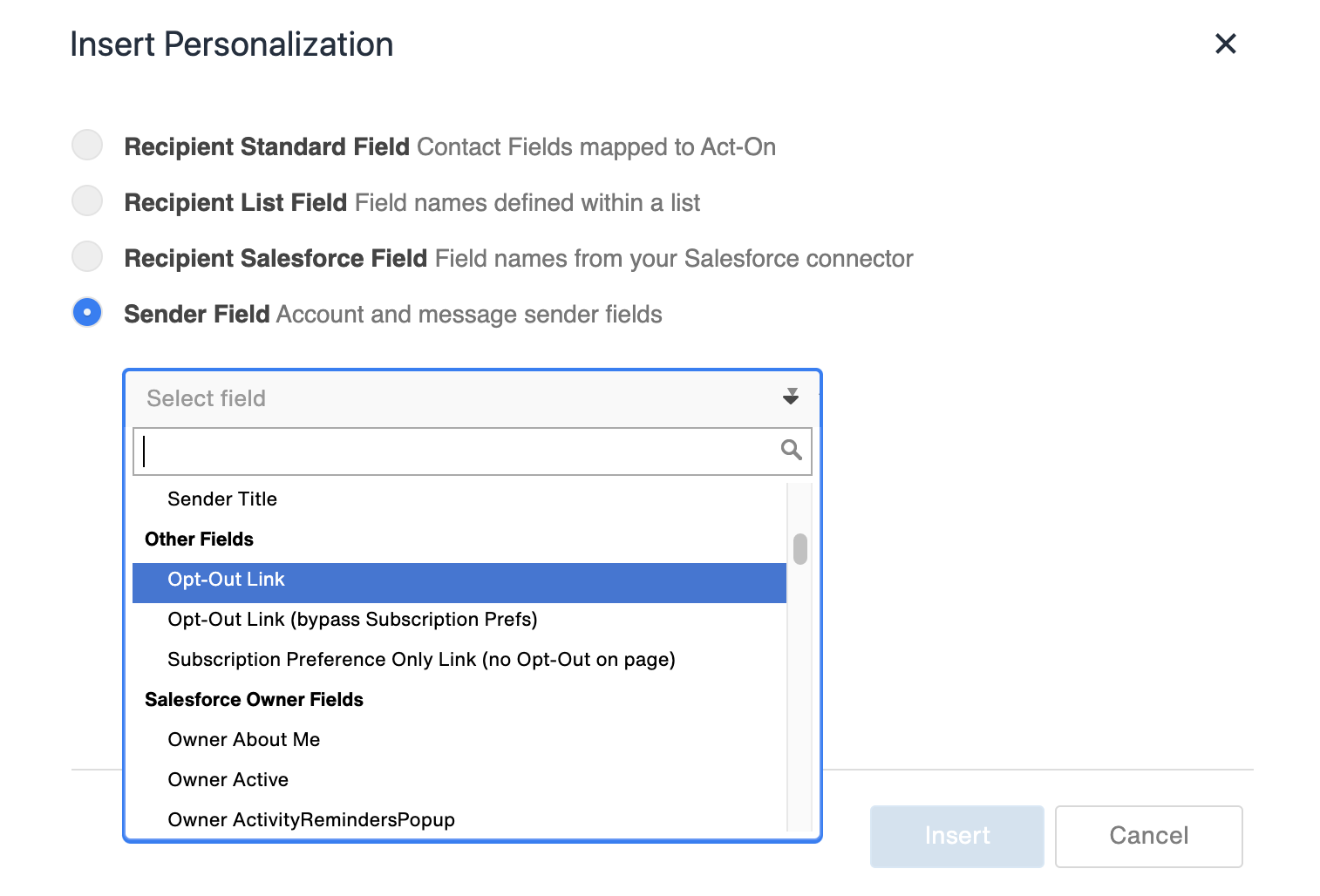Select Sender Title from the list
Screen dimensions: 1320x896
click(221, 499)
